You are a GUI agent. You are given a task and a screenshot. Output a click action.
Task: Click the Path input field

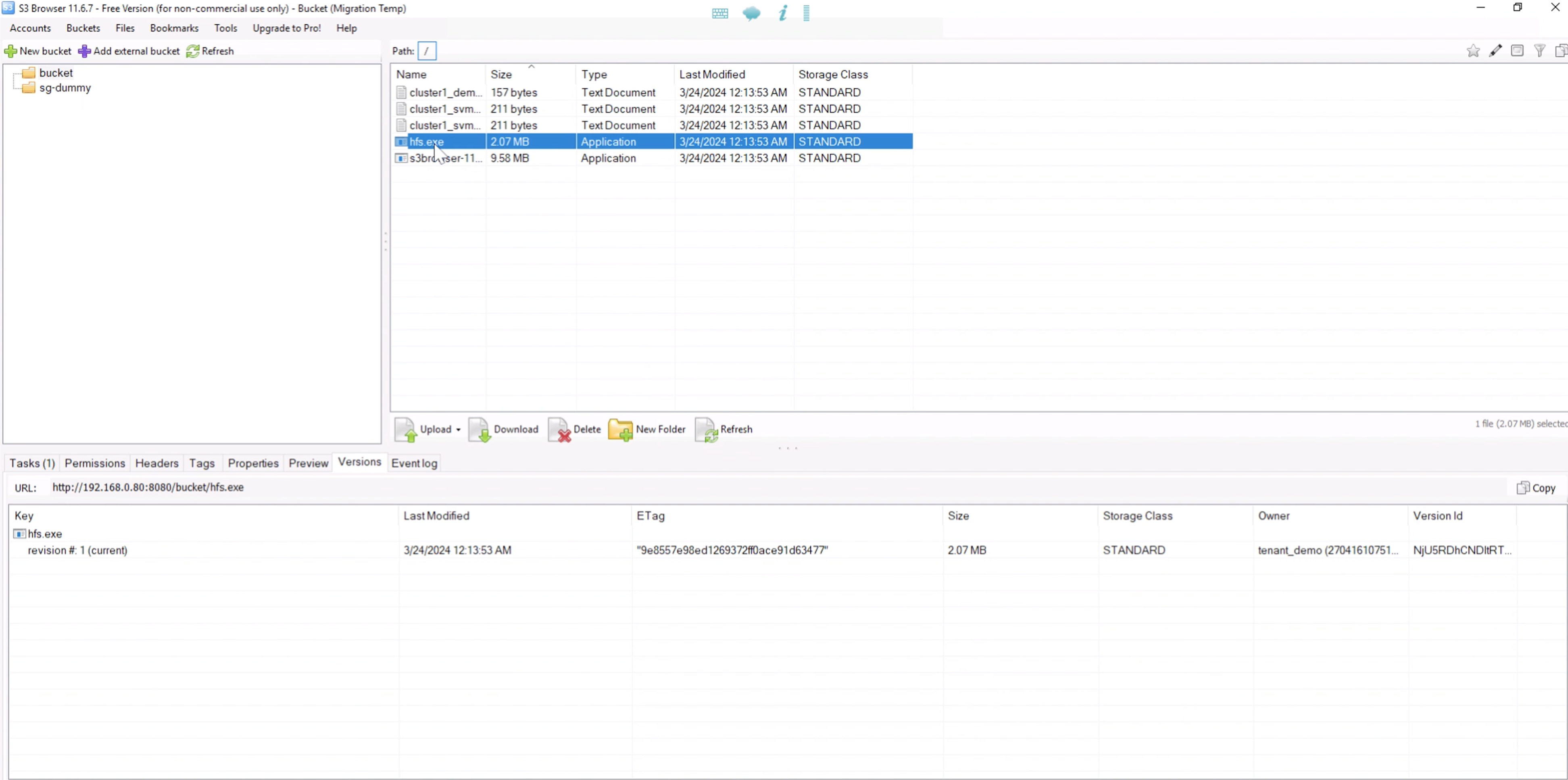[427, 50]
